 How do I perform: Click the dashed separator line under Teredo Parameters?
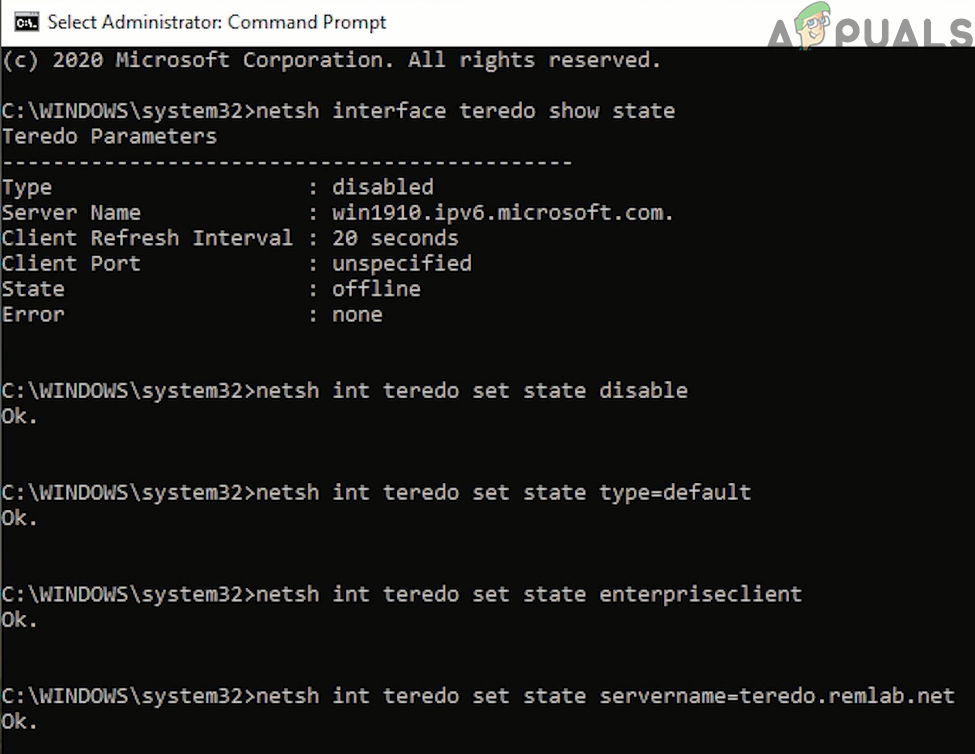coord(286,162)
